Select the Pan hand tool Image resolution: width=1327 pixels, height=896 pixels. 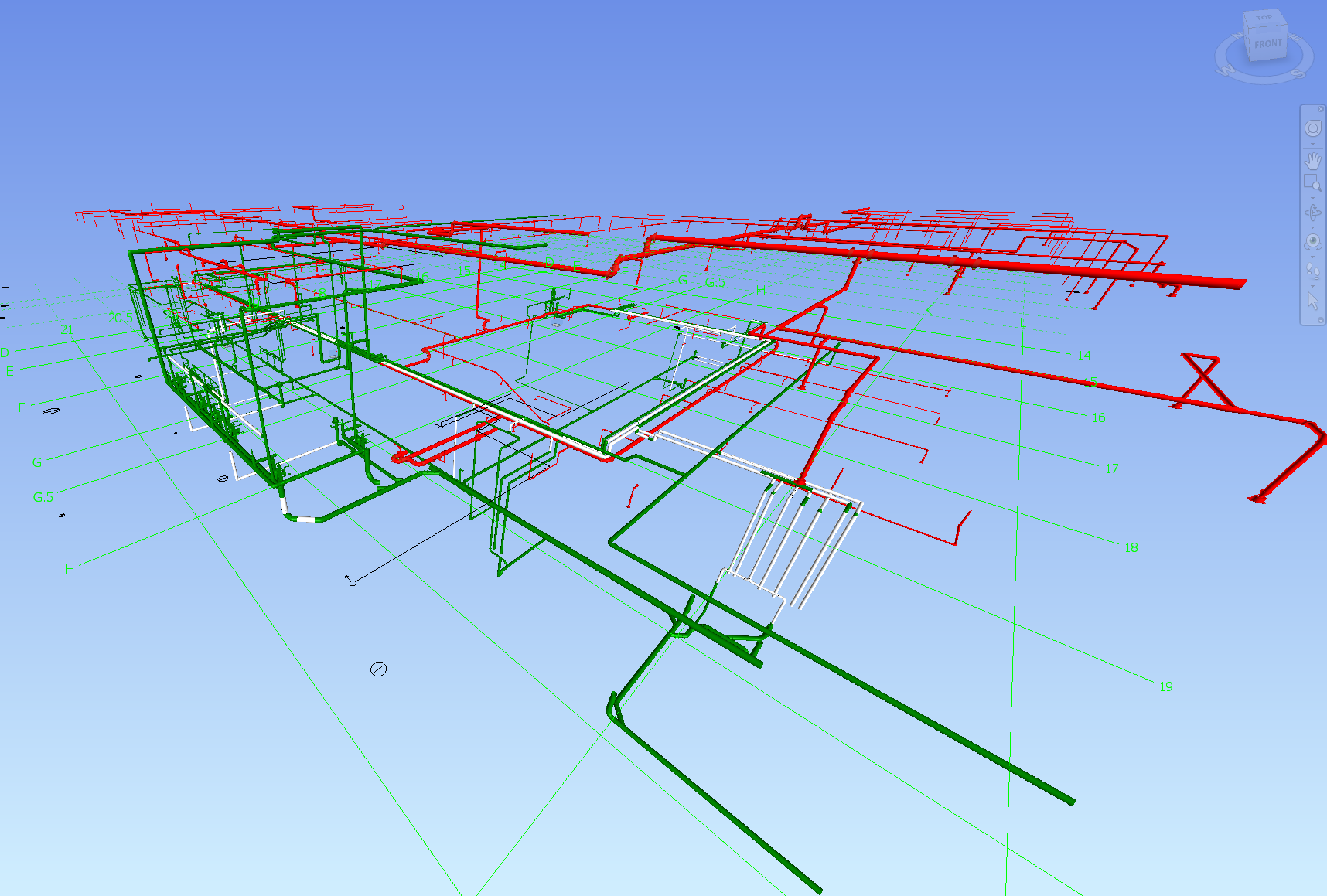[x=1313, y=161]
